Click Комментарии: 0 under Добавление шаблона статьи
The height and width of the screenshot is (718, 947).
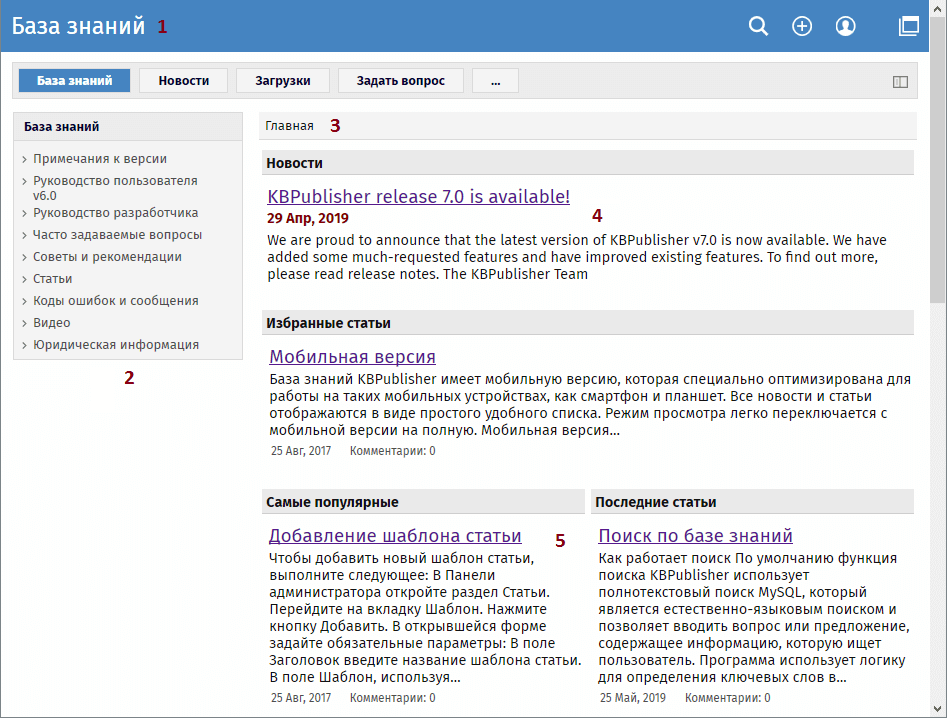(393, 697)
